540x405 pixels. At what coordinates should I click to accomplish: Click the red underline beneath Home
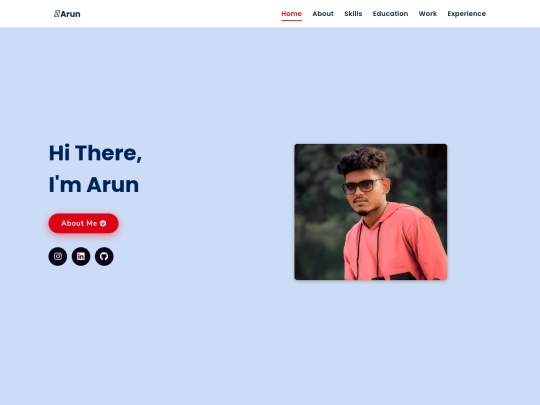291,20
